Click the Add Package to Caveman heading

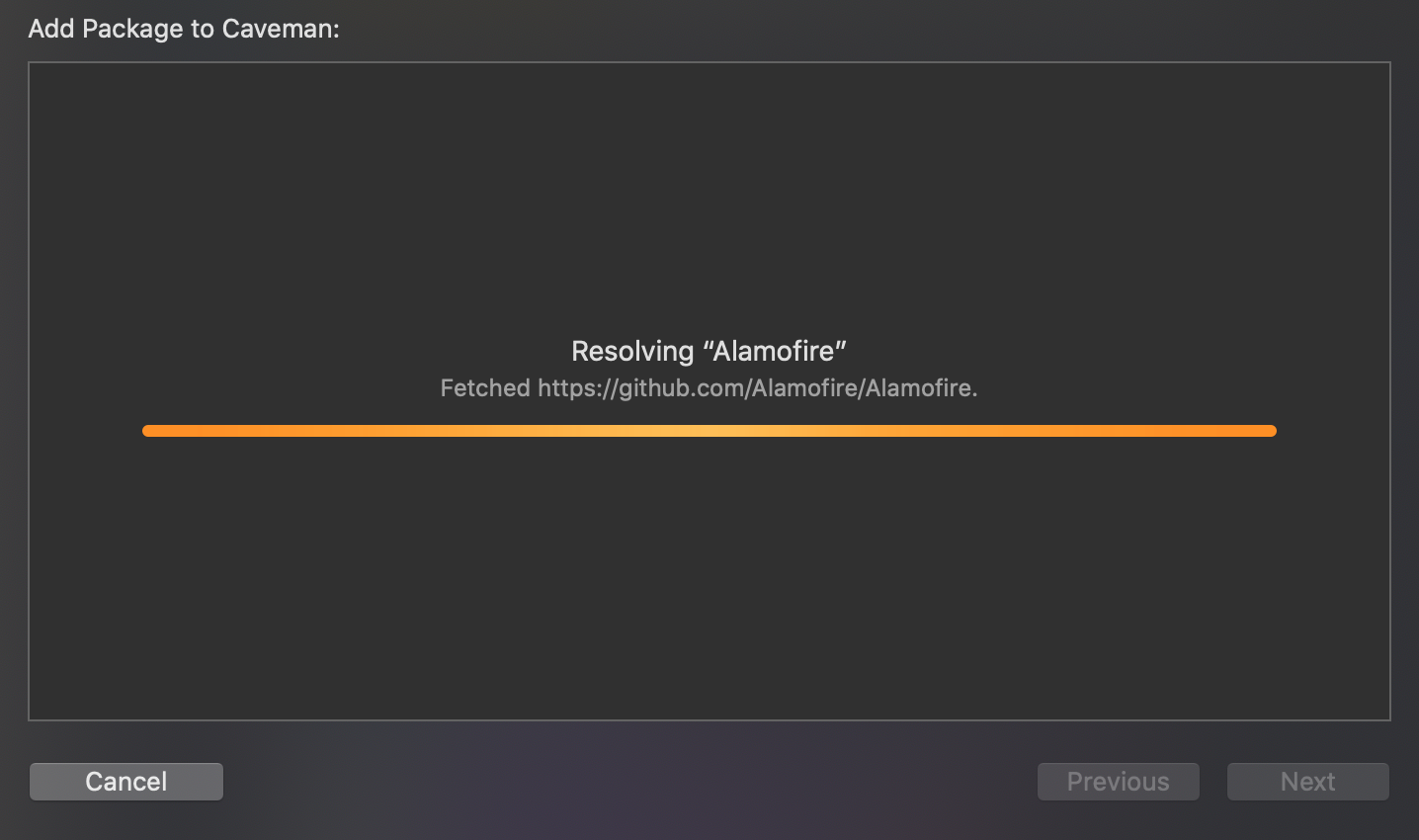click(x=184, y=29)
